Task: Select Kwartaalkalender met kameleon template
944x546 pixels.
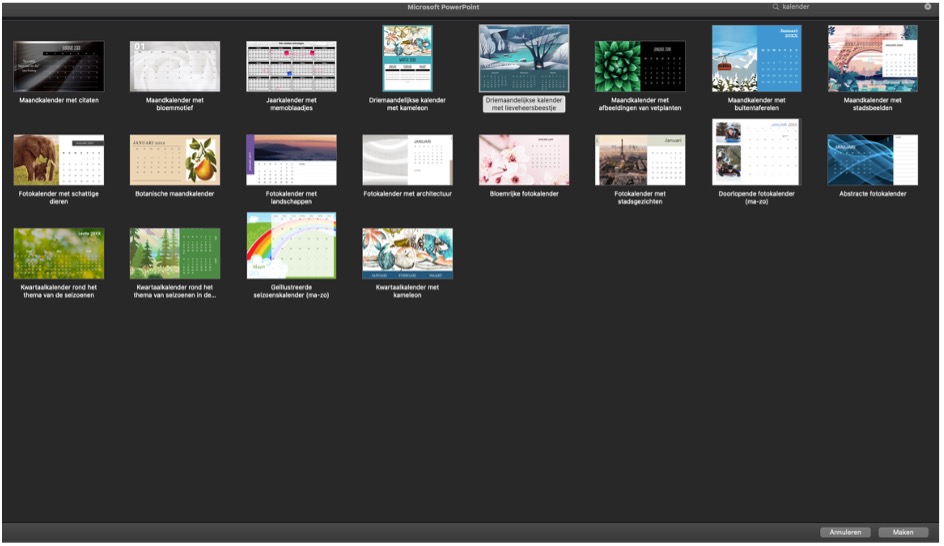Action: [407, 253]
